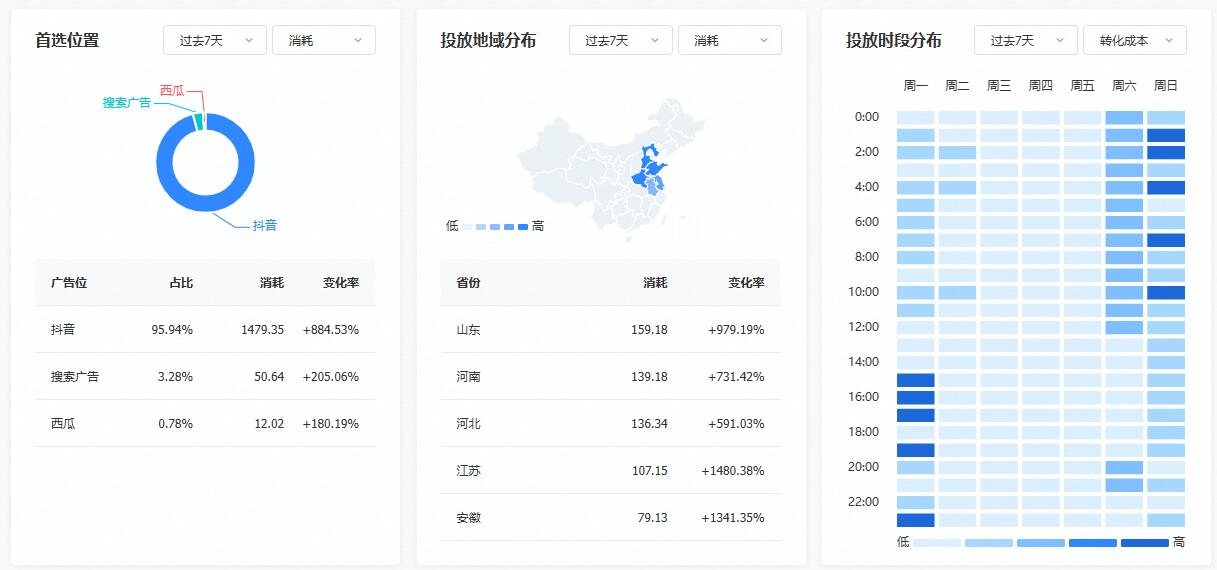Click the 西瓜 donut chart label
The height and width of the screenshot is (570, 1217).
[x=172, y=91]
